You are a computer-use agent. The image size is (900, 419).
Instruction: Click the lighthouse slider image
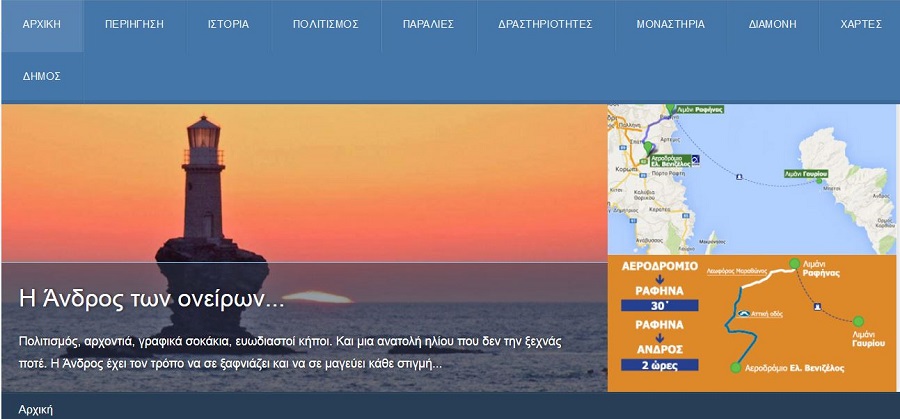click(x=304, y=248)
